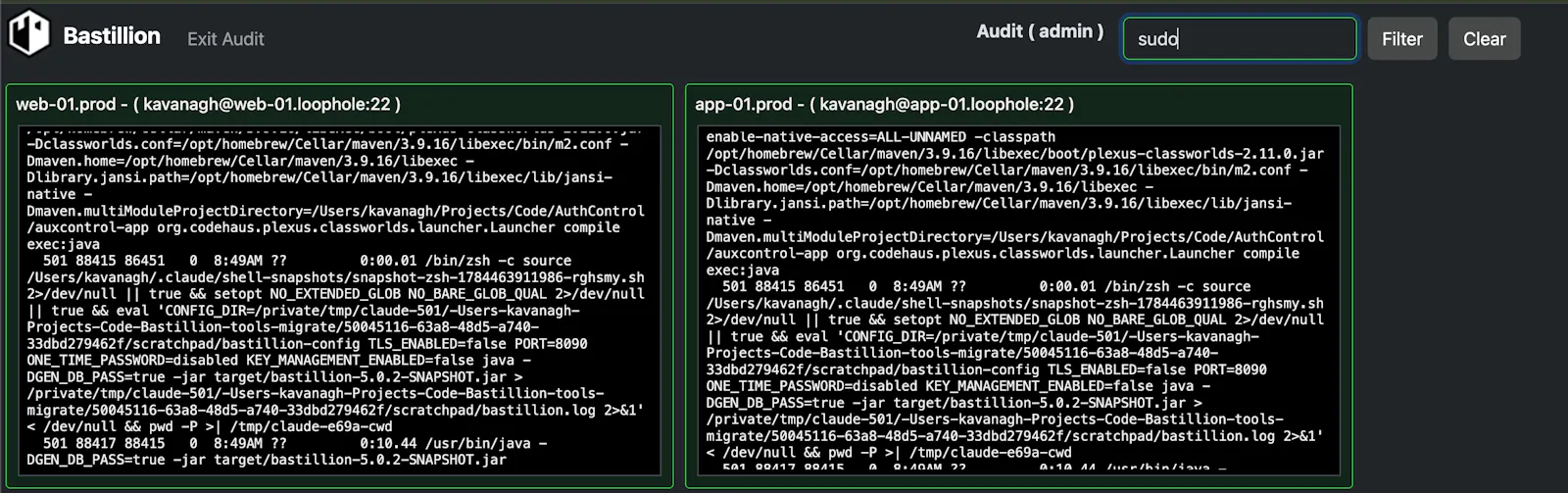The height and width of the screenshot is (493, 1568).
Task: Apply the Filter button
Action: click(1402, 39)
